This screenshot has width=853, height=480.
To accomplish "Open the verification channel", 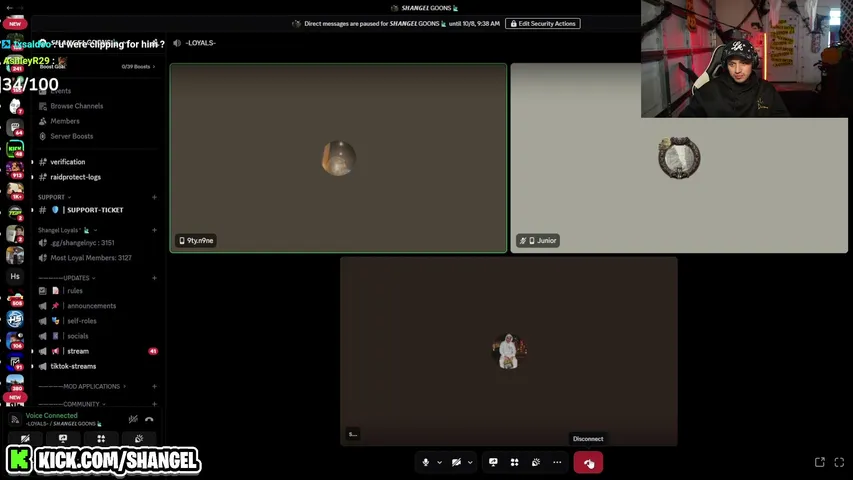I will pyautogui.click(x=67, y=162).
